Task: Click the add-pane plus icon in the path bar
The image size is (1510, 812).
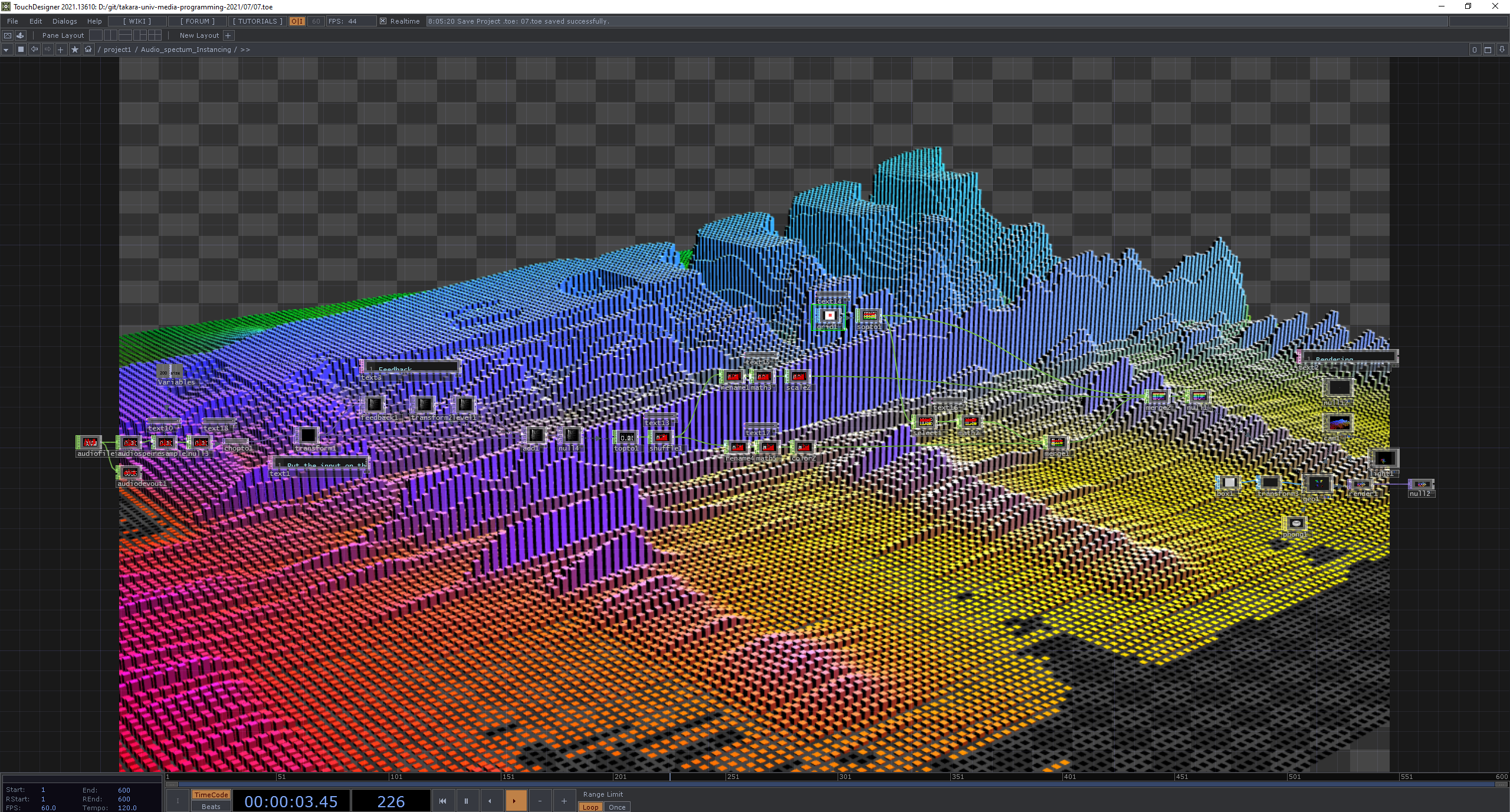Action: coord(60,50)
